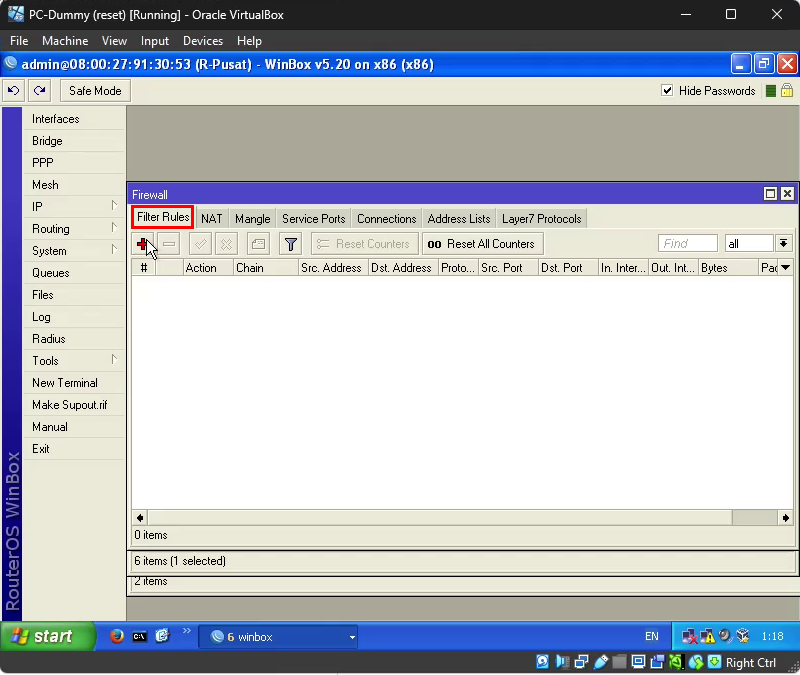Click the Windows start button
The image size is (800, 675).
tap(47, 636)
